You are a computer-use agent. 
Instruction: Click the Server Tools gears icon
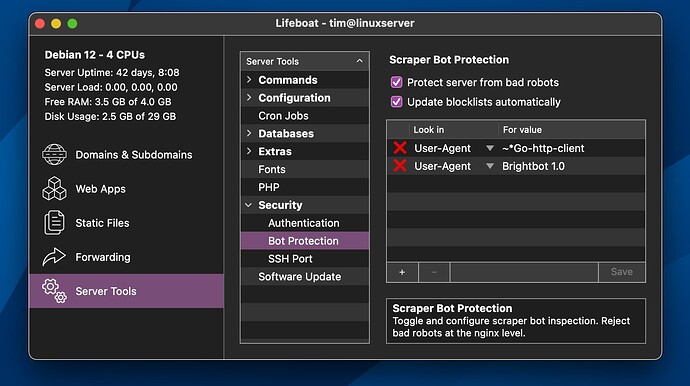click(x=54, y=291)
